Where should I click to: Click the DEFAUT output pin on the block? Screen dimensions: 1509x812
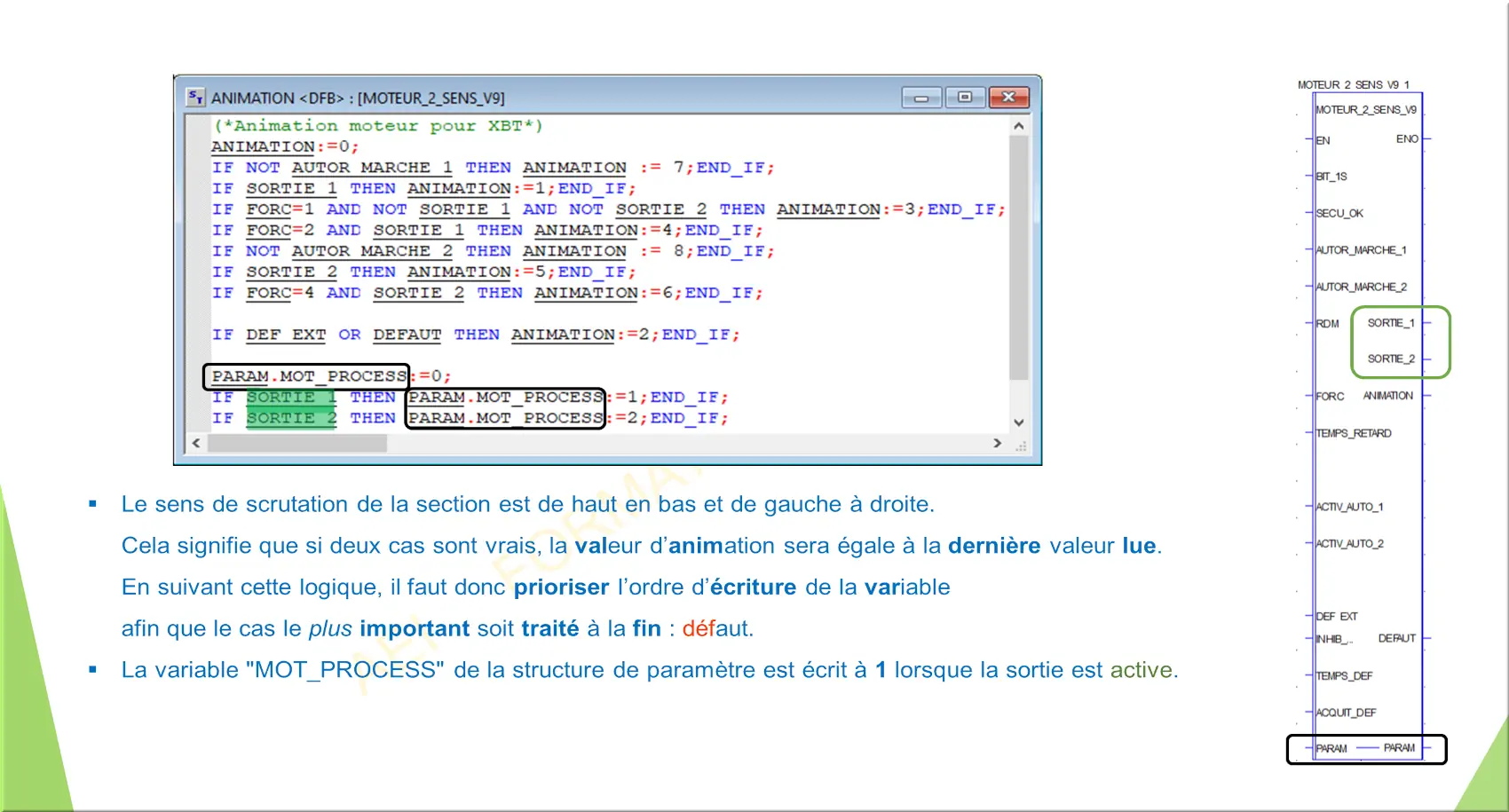coord(1396,638)
